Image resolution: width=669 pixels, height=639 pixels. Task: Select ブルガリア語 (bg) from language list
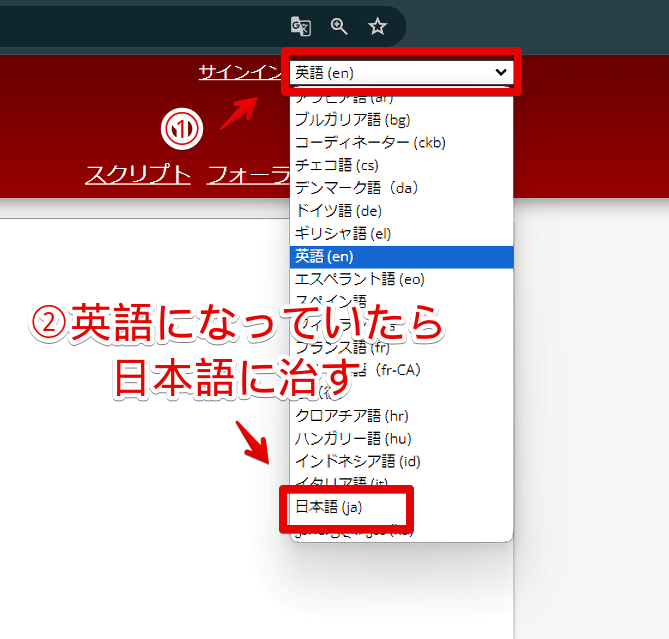click(x=401, y=120)
